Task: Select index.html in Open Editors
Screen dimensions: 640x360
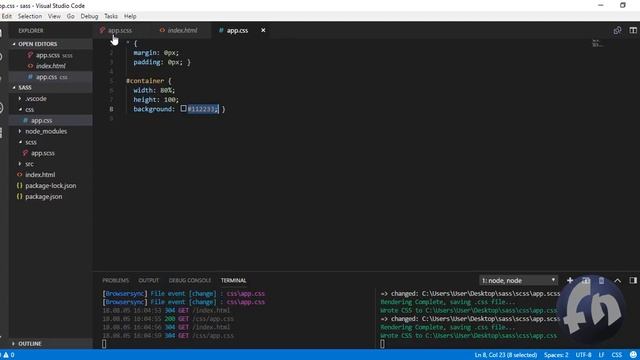Action: [51, 66]
